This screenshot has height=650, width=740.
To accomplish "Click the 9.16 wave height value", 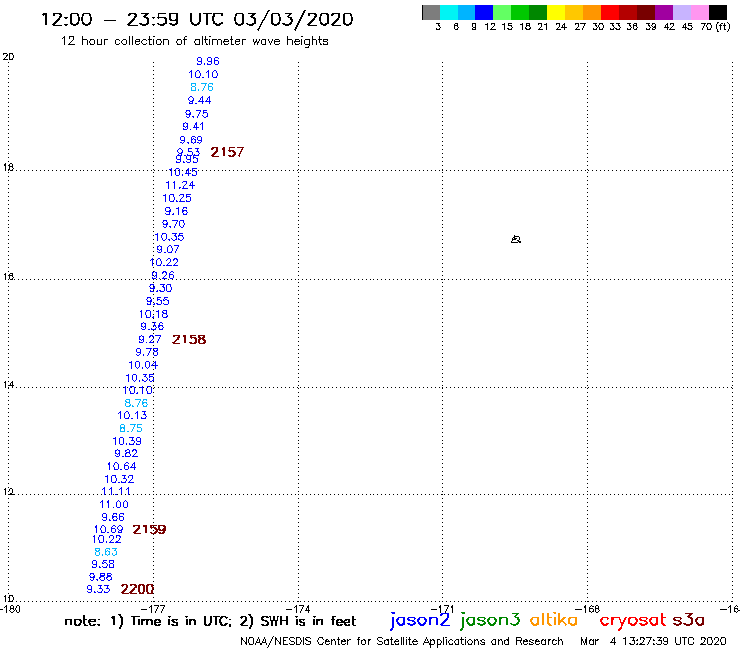I will coord(176,211).
